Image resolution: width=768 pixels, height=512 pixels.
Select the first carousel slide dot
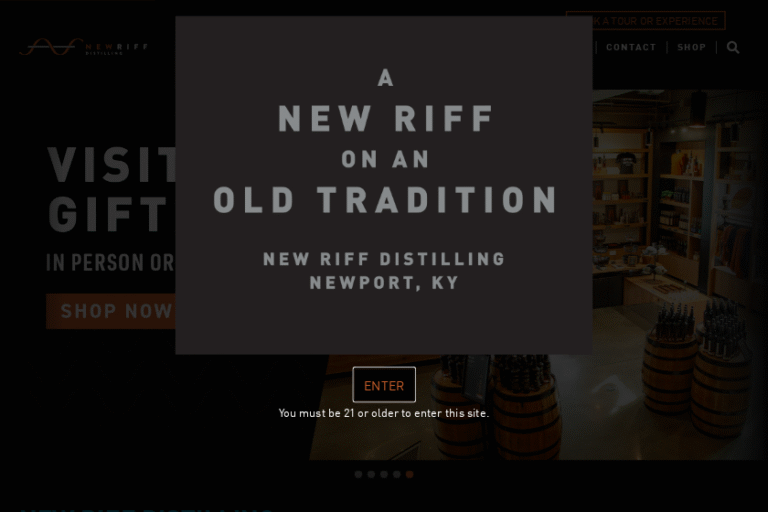coord(359,474)
